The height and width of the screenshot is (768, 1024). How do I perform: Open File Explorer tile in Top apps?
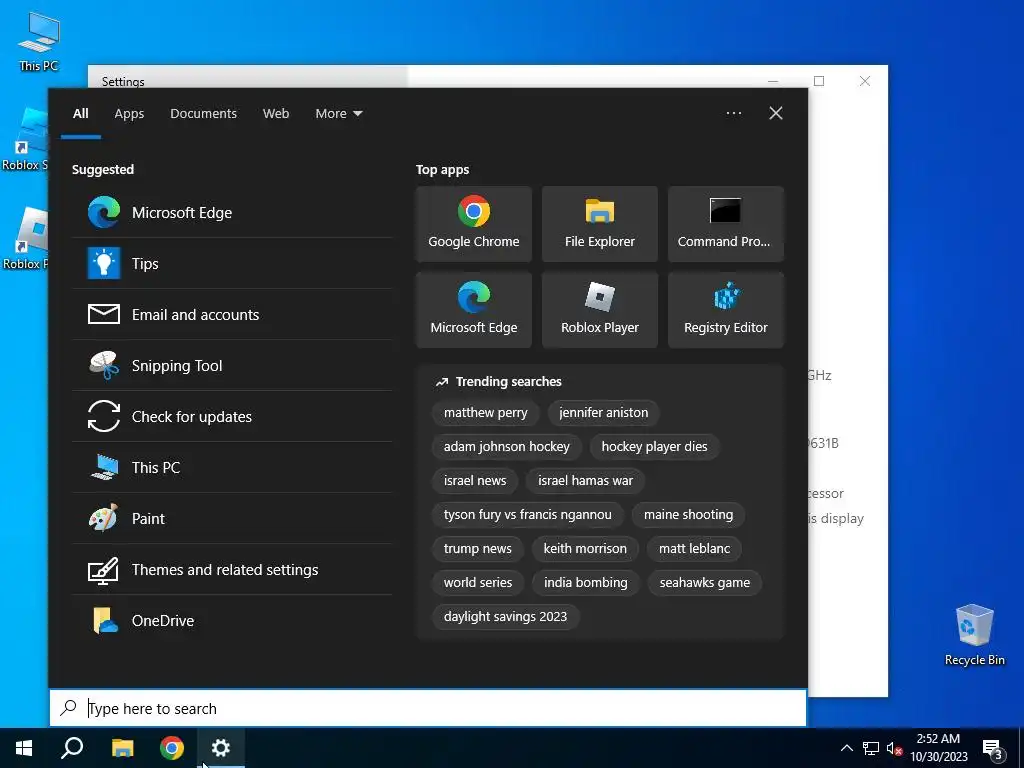[x=600, y=223]
